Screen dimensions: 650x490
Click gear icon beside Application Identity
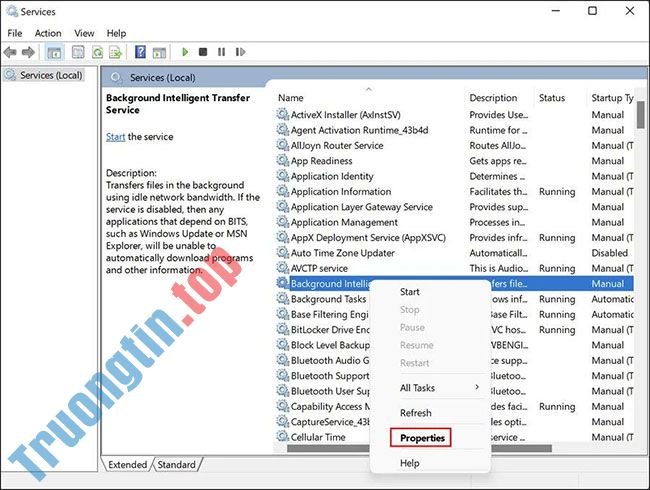283,176
